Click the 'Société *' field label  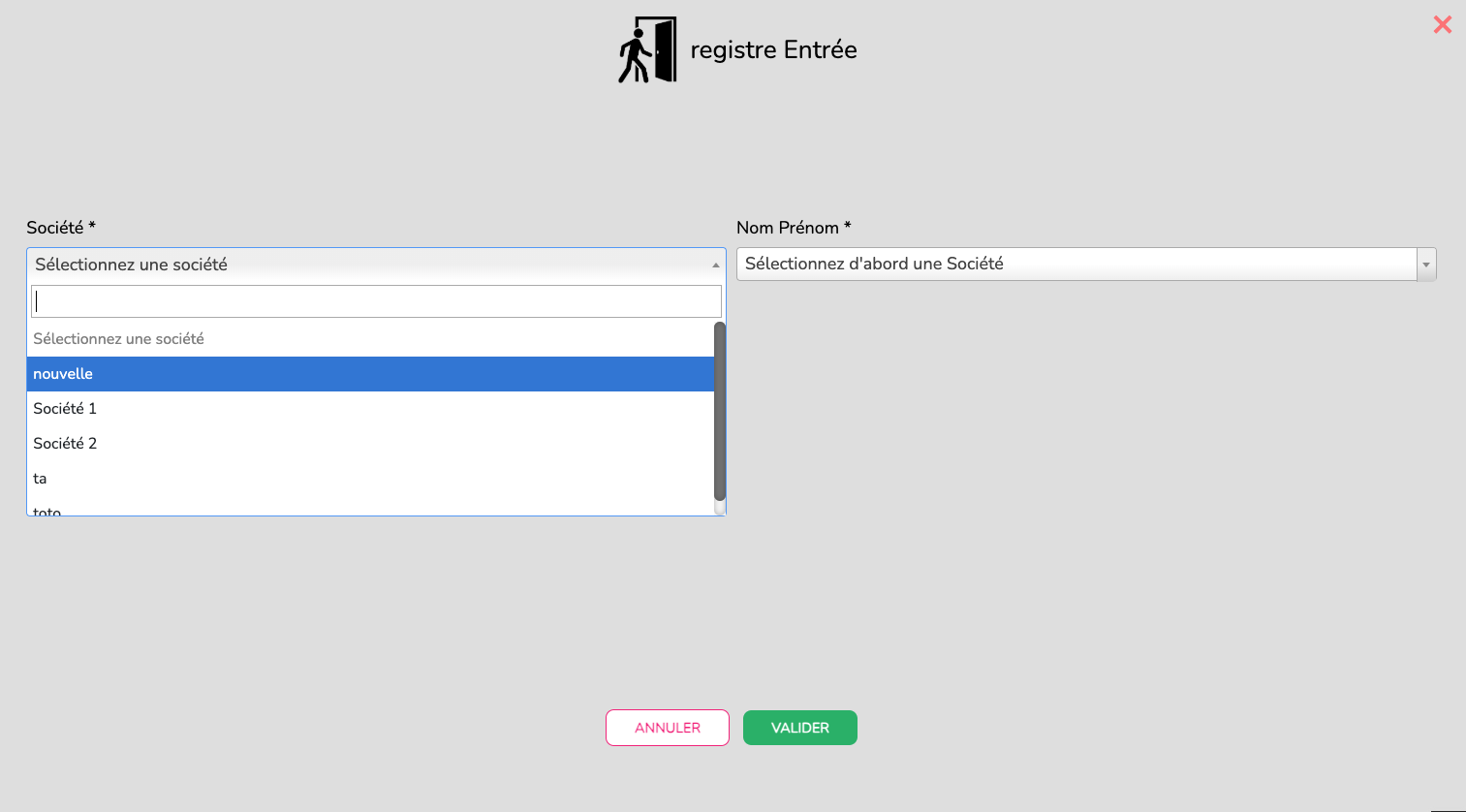[61, 228]
